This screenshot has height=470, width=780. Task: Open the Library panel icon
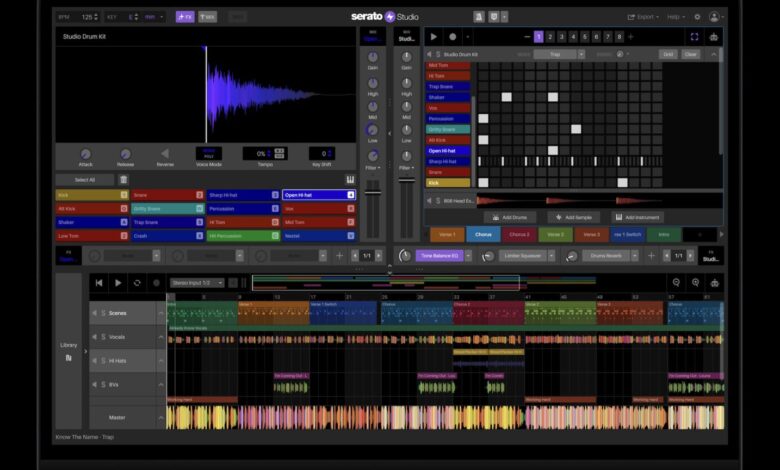tap(69, 358)
